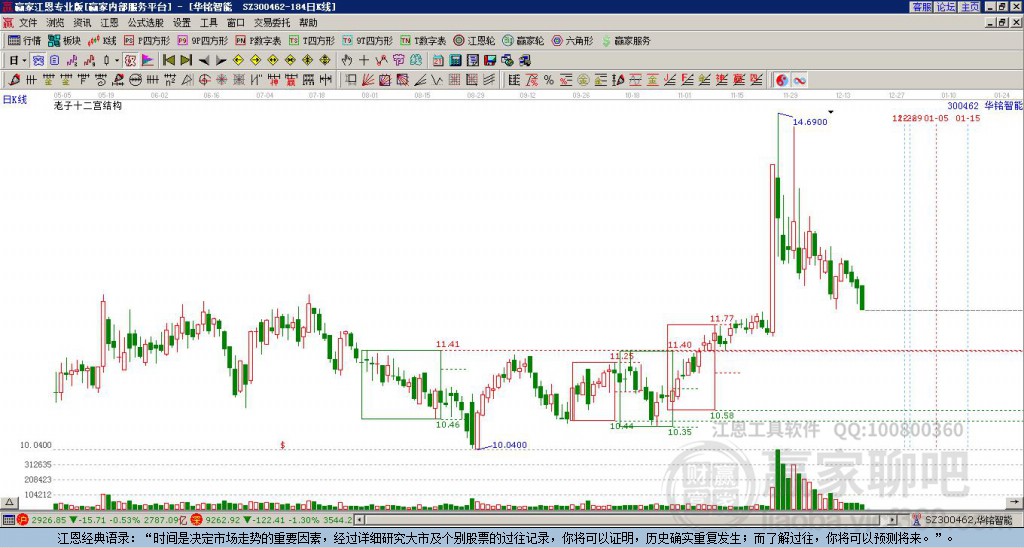Click the 14.6900 high price label
Screen dimensions: 1024x548
810,121
